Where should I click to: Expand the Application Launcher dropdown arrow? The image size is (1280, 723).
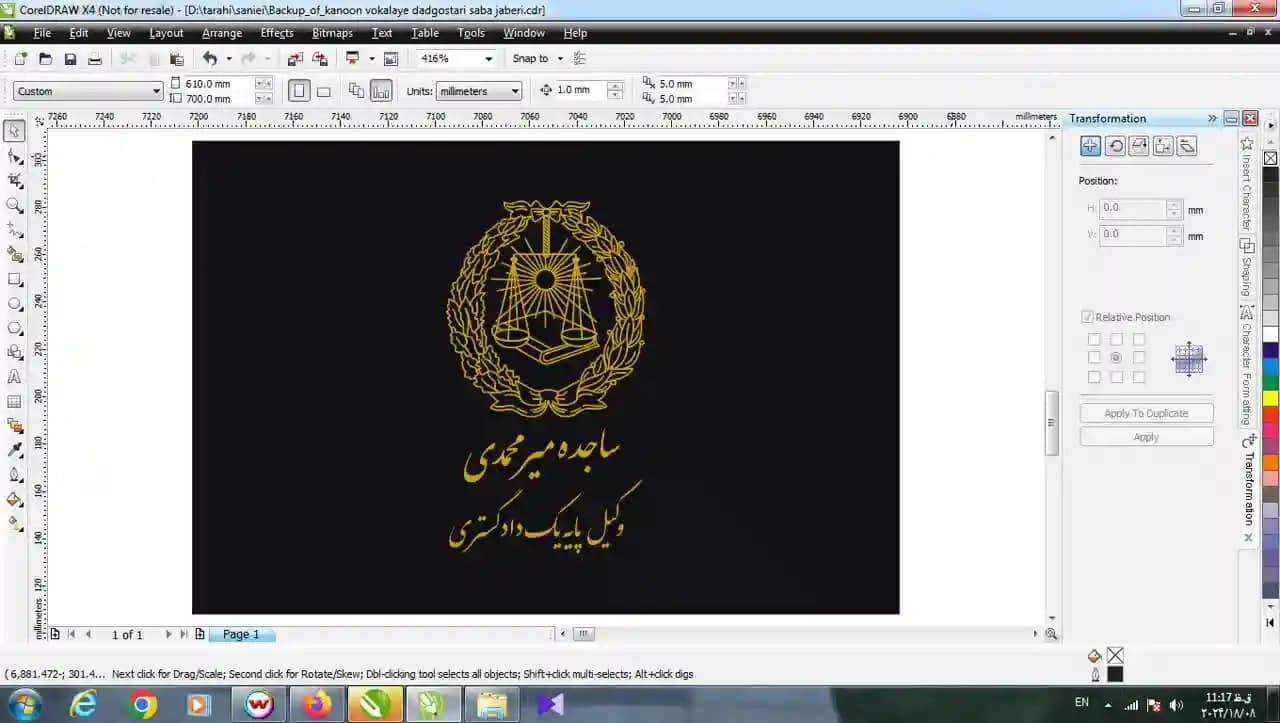[x=372, y=59]
